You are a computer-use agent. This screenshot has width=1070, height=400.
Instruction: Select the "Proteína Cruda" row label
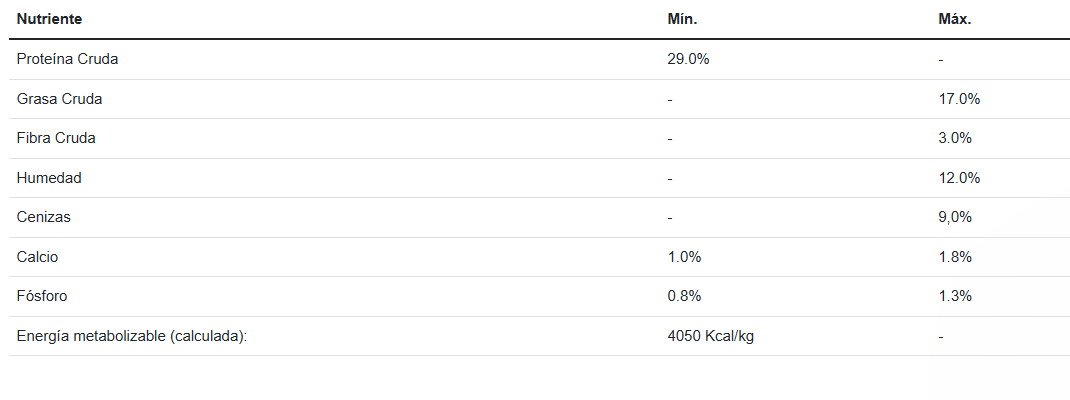click(67, 59)
